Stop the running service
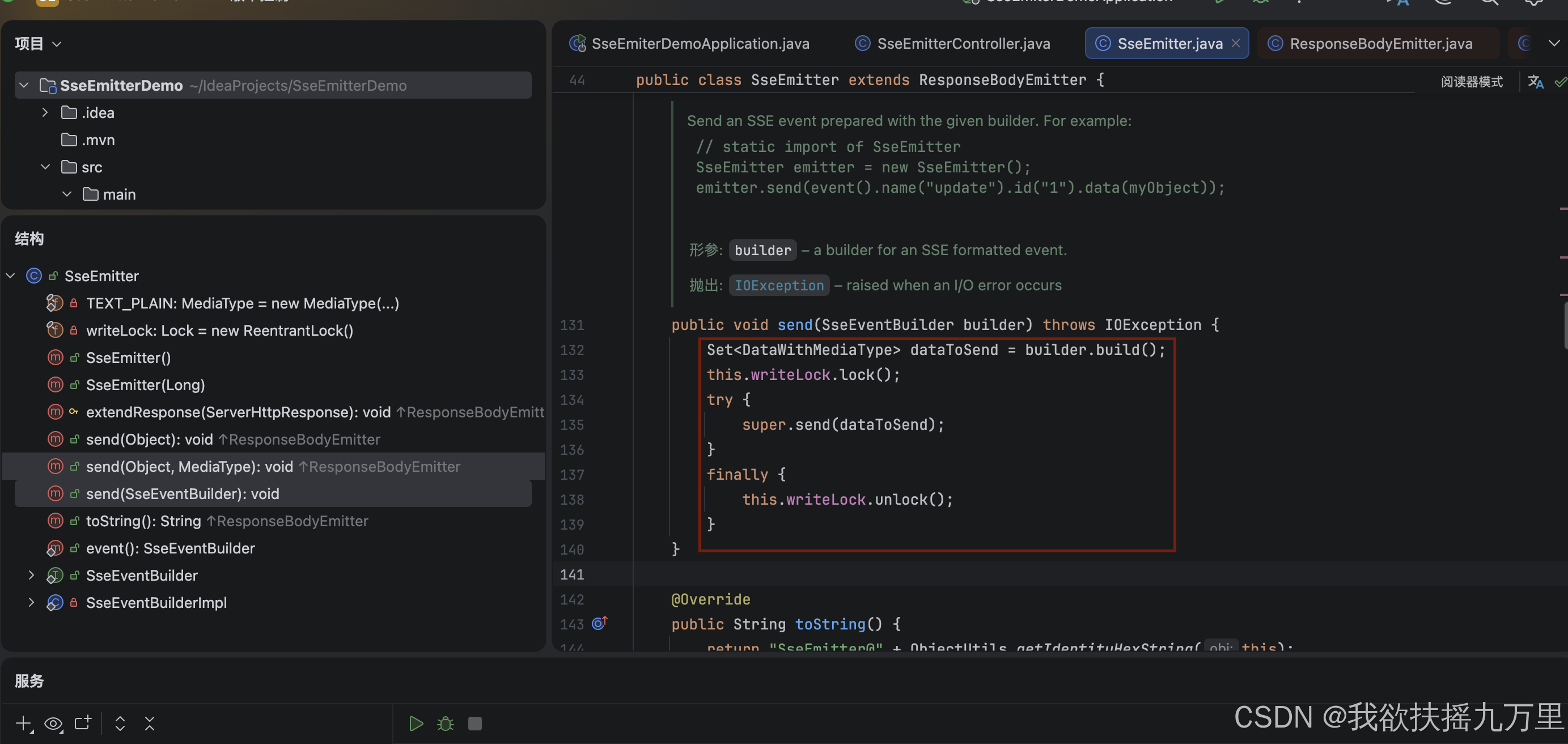1568x744 pixels. (475, 723)
